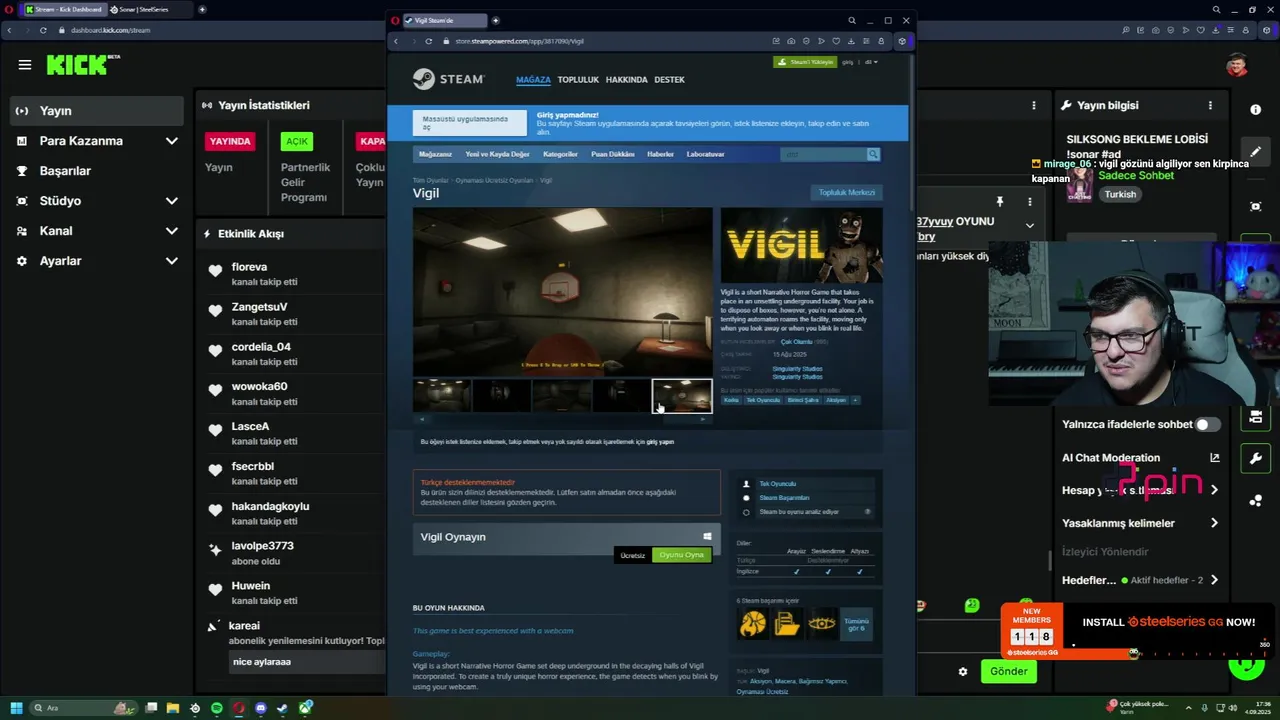Expand the Hedefler active goals row
Screen dimensions: 1280x720
pyautogui.click(x=1140, y=580)
